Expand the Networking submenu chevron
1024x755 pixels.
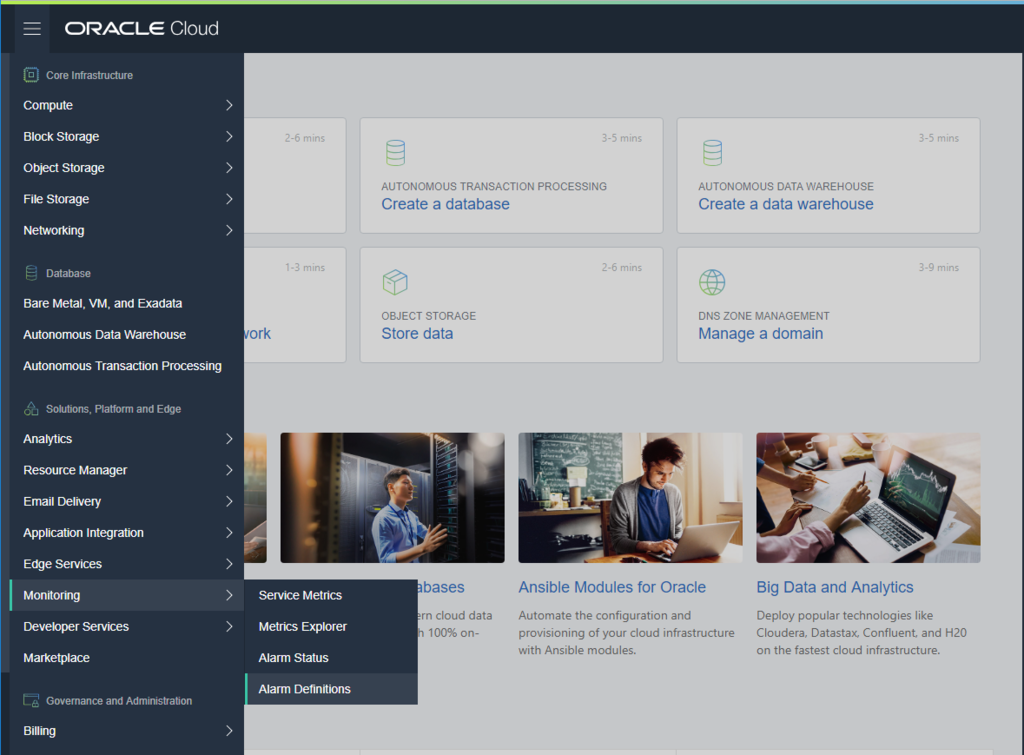point(229,231)
